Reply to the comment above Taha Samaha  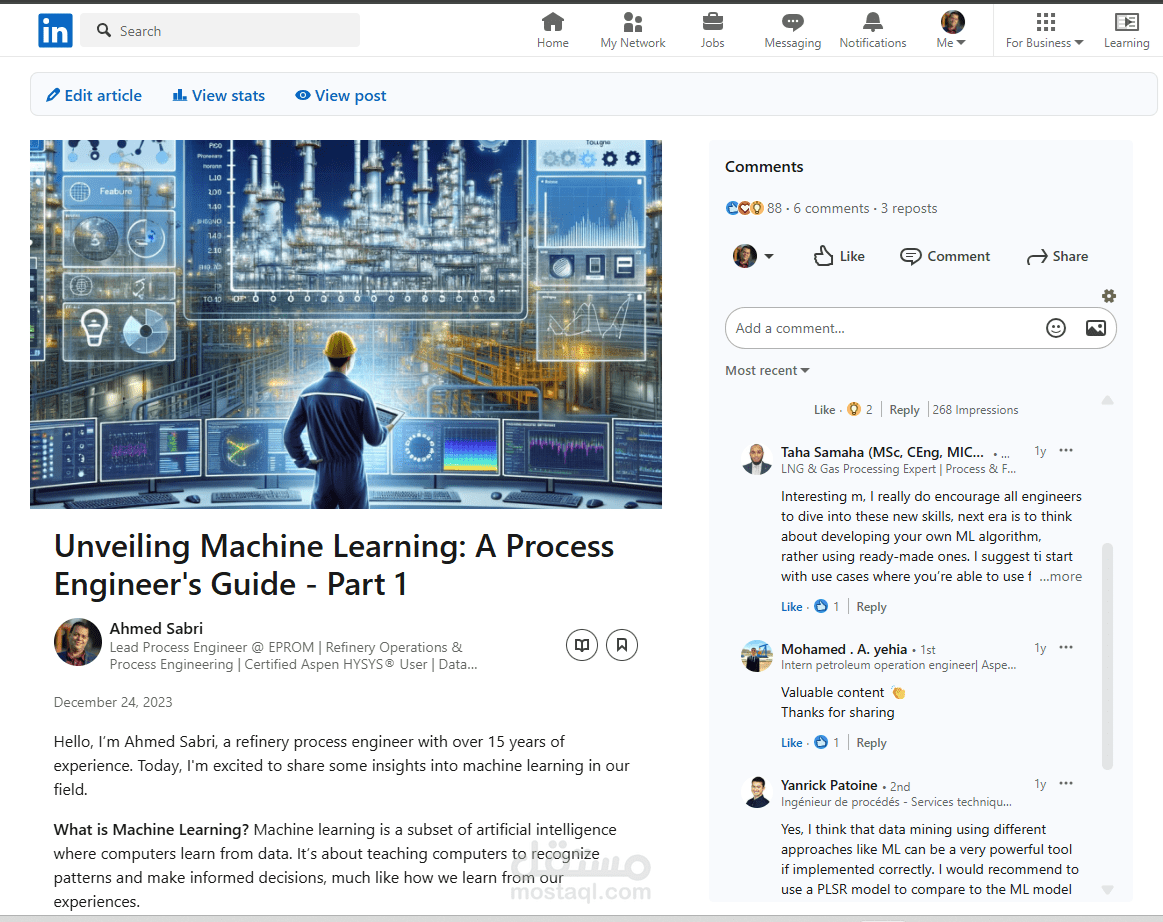point(904,409)
